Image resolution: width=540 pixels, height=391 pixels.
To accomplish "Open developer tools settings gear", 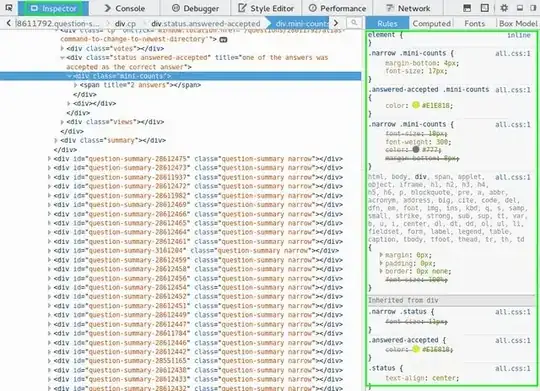I will tap(504, 8).
